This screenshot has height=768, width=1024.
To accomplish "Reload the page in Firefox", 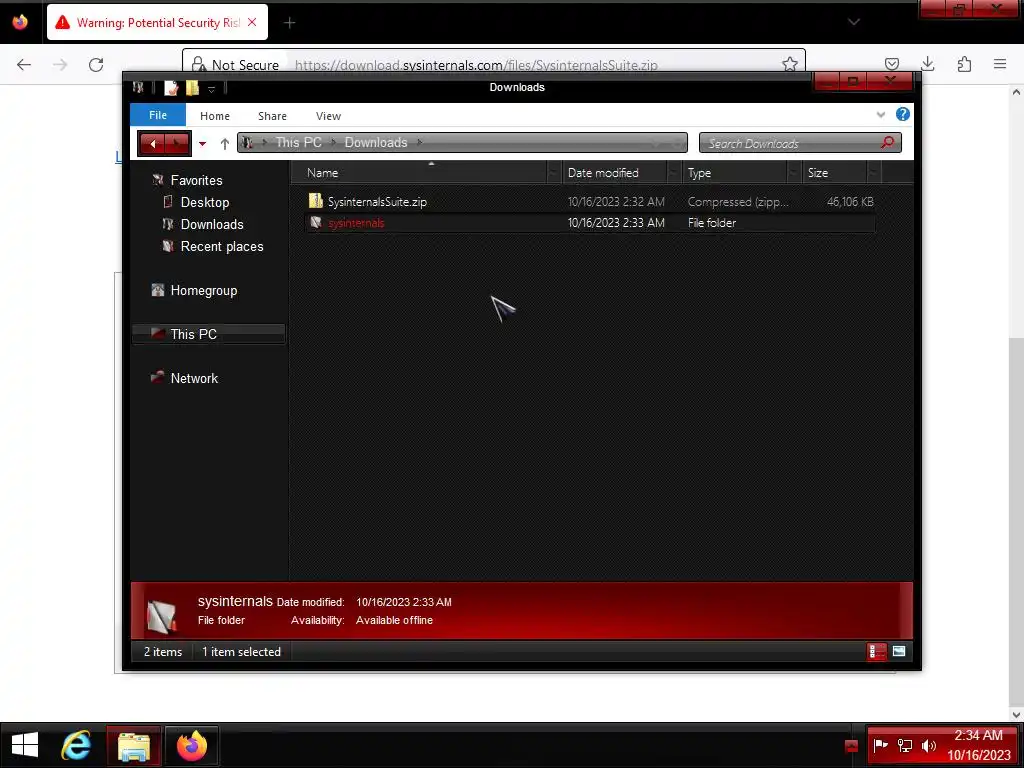I will point(96,64).
